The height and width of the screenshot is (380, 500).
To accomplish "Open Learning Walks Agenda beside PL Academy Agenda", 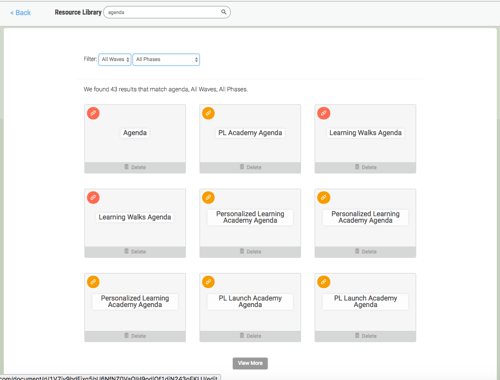I will pos(365,133).
